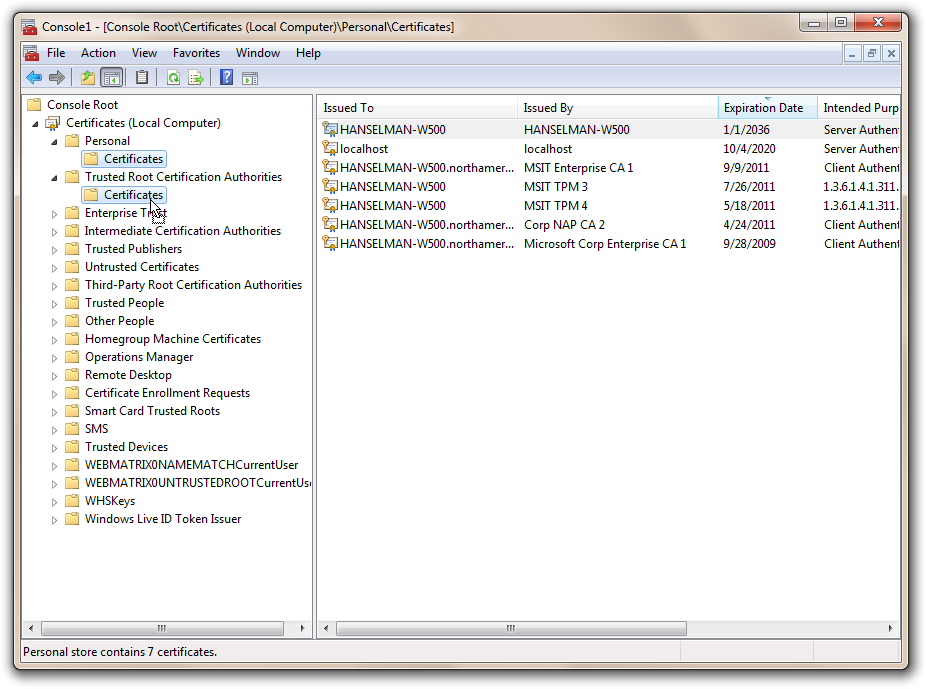Collapse the Certificates (Local Computer) node
926x689 pixels.
pos(35,122)
